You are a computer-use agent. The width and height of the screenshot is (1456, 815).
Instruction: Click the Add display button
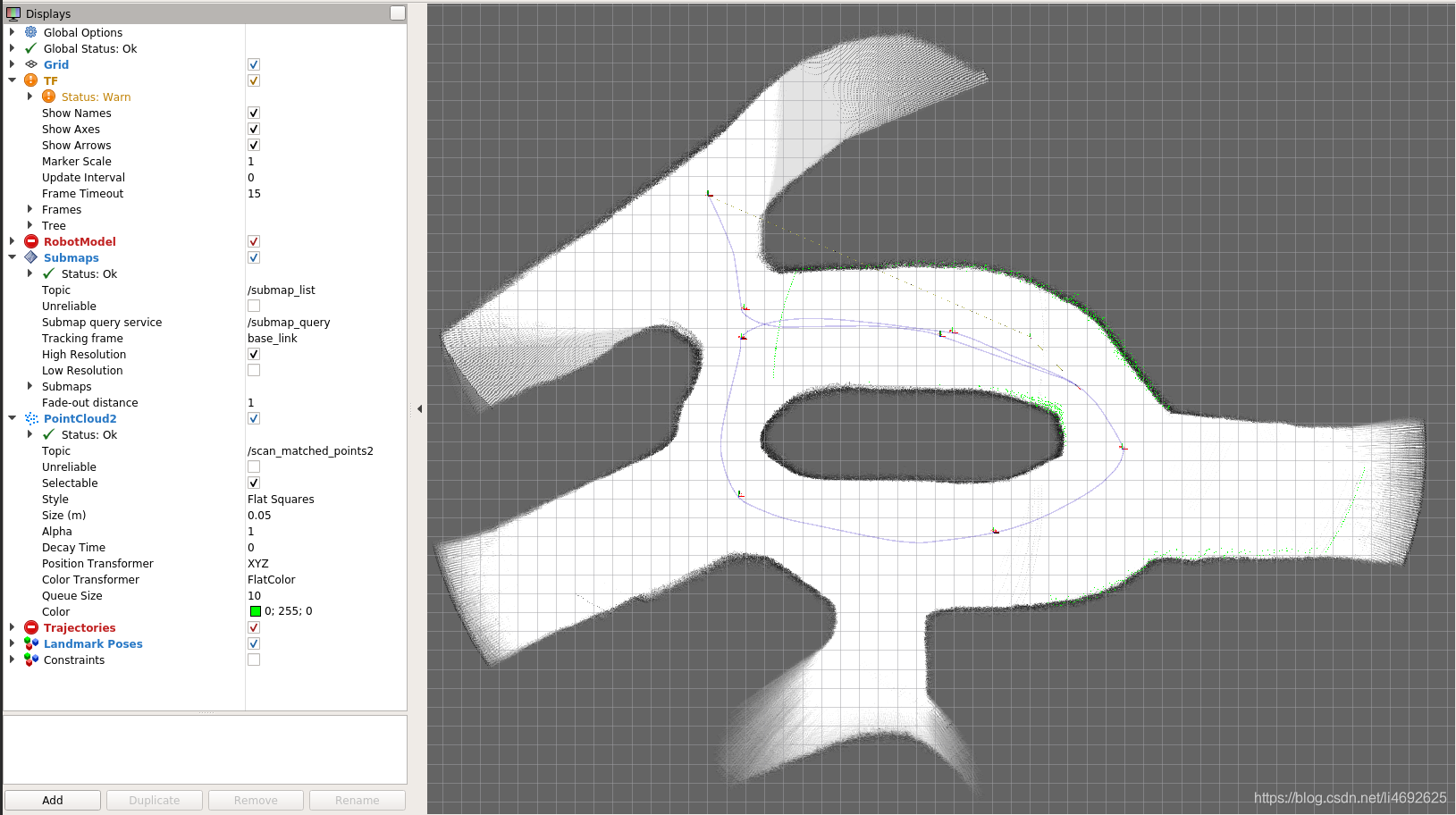click(x=52, y=800)
